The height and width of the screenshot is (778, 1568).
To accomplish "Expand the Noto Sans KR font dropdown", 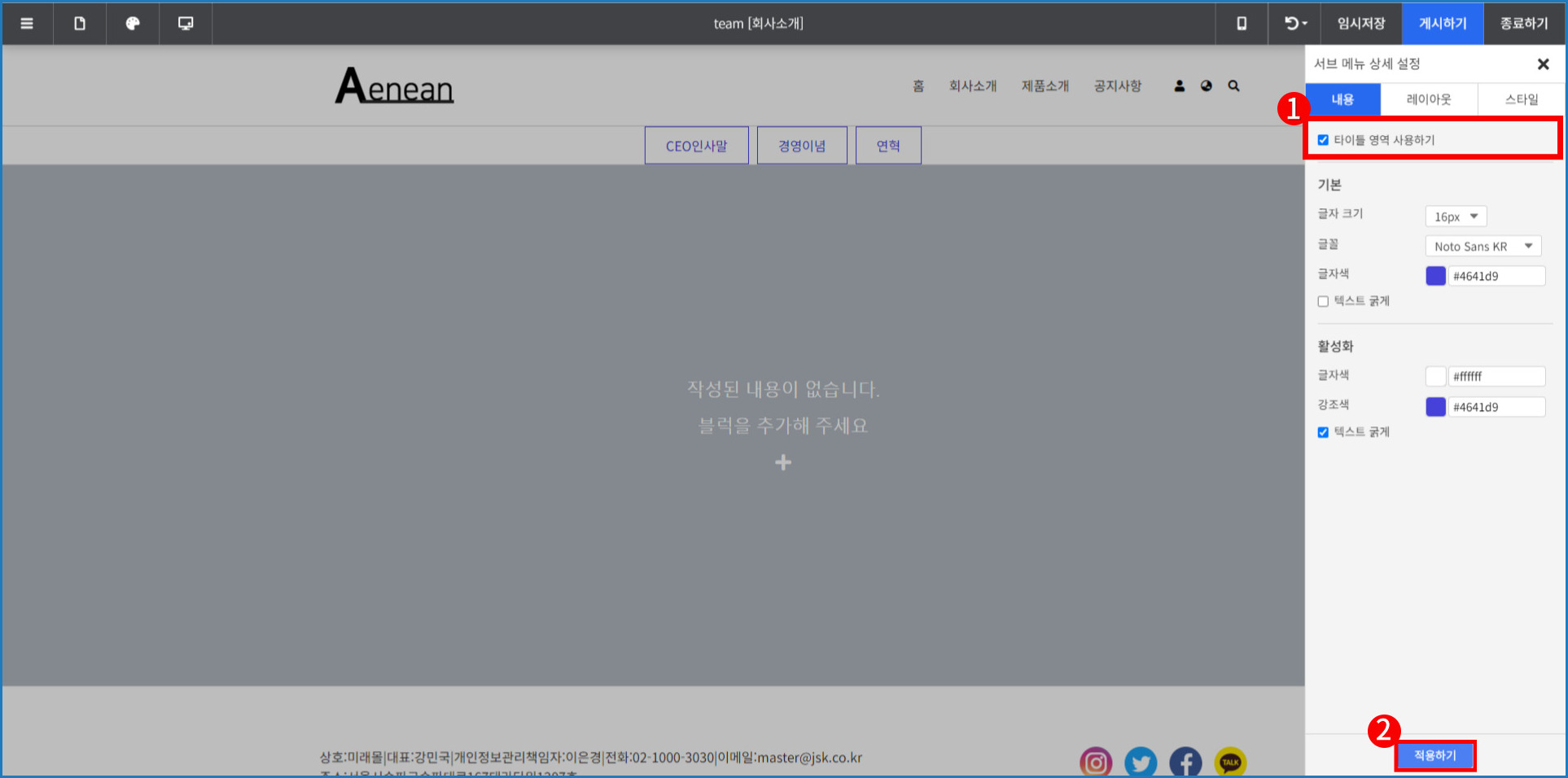I will click(x=1483, y=246).
